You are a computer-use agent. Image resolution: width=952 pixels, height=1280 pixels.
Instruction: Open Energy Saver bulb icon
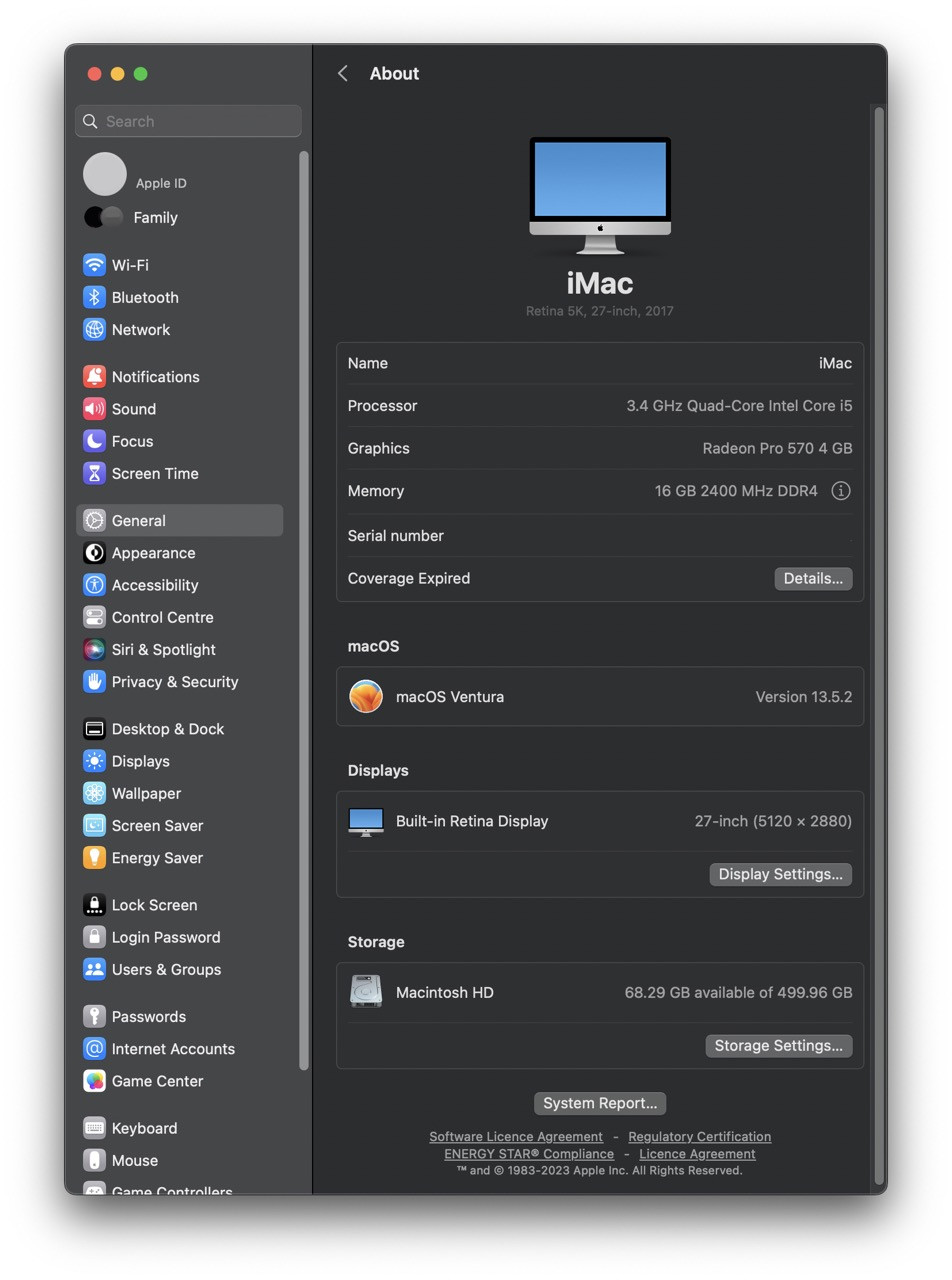94,857
